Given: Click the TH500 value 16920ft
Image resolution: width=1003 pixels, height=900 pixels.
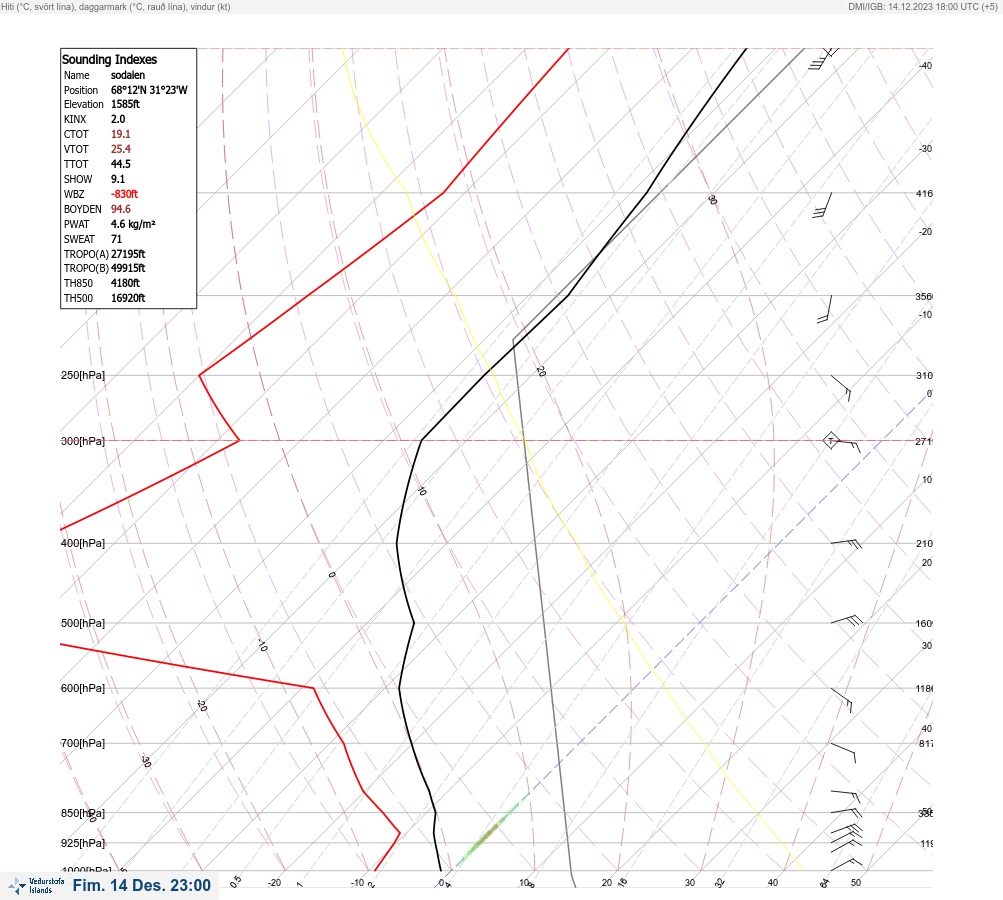Looking at the screenshot, I should tap(128, 298).
